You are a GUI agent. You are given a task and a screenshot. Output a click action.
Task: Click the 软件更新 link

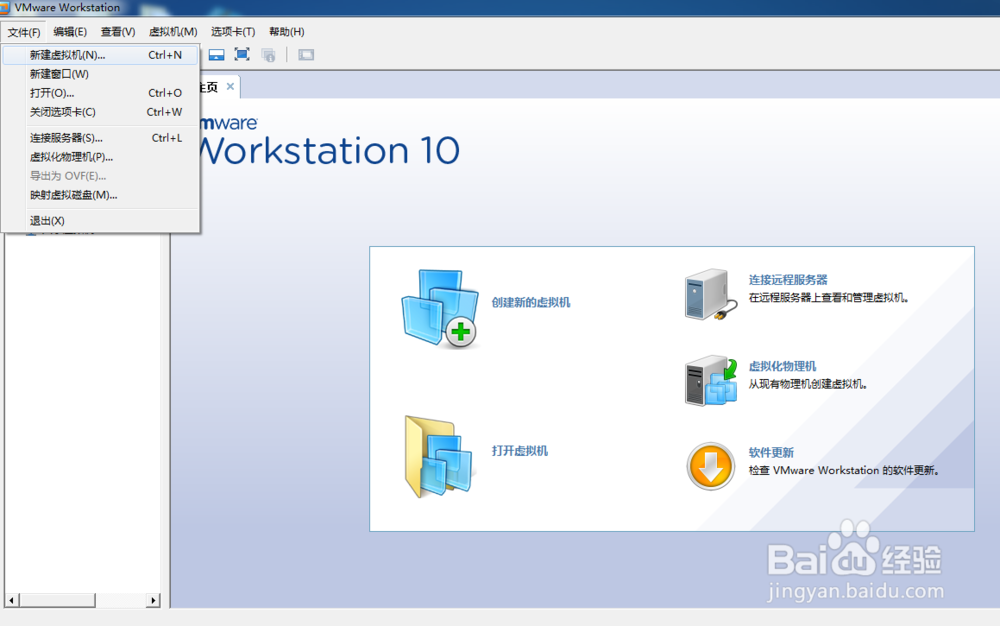tap(770, 452)
